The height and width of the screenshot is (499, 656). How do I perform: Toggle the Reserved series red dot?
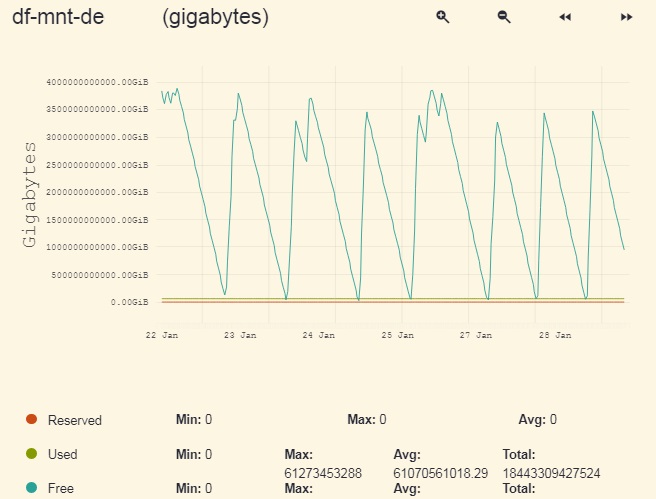point(31,419)
